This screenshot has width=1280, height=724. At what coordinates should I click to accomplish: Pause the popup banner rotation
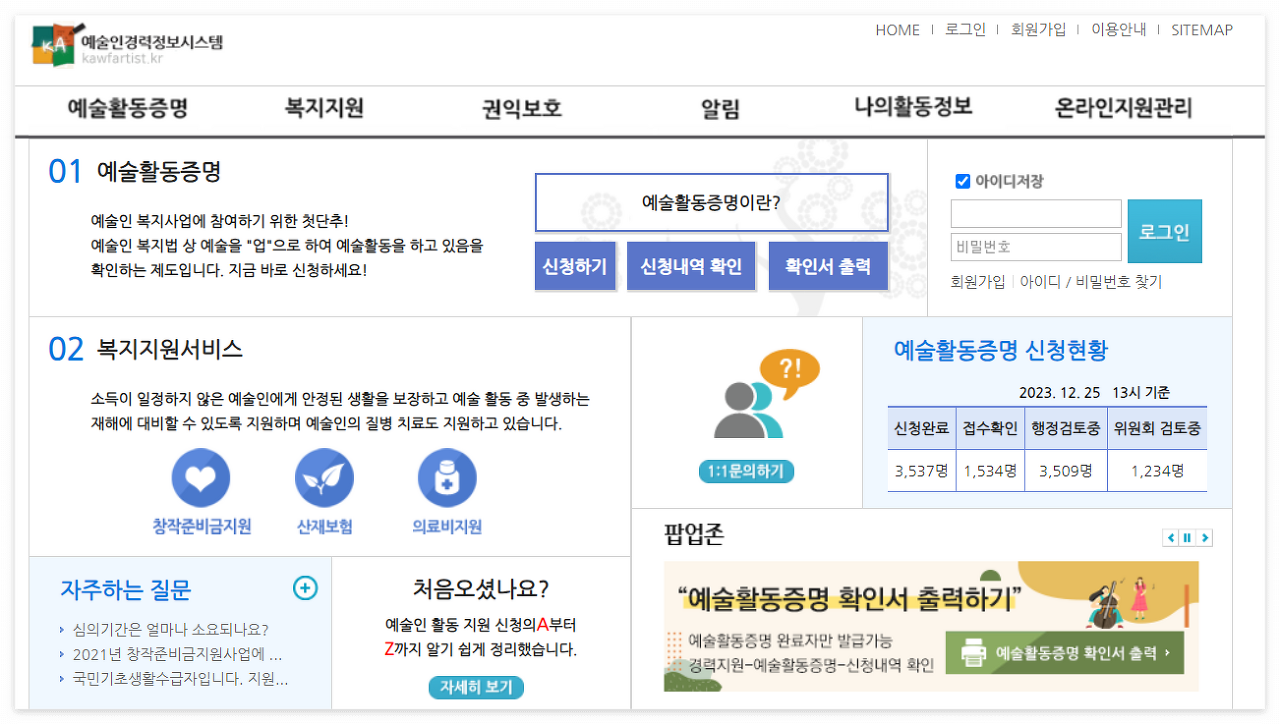(x=1188, y=538)
